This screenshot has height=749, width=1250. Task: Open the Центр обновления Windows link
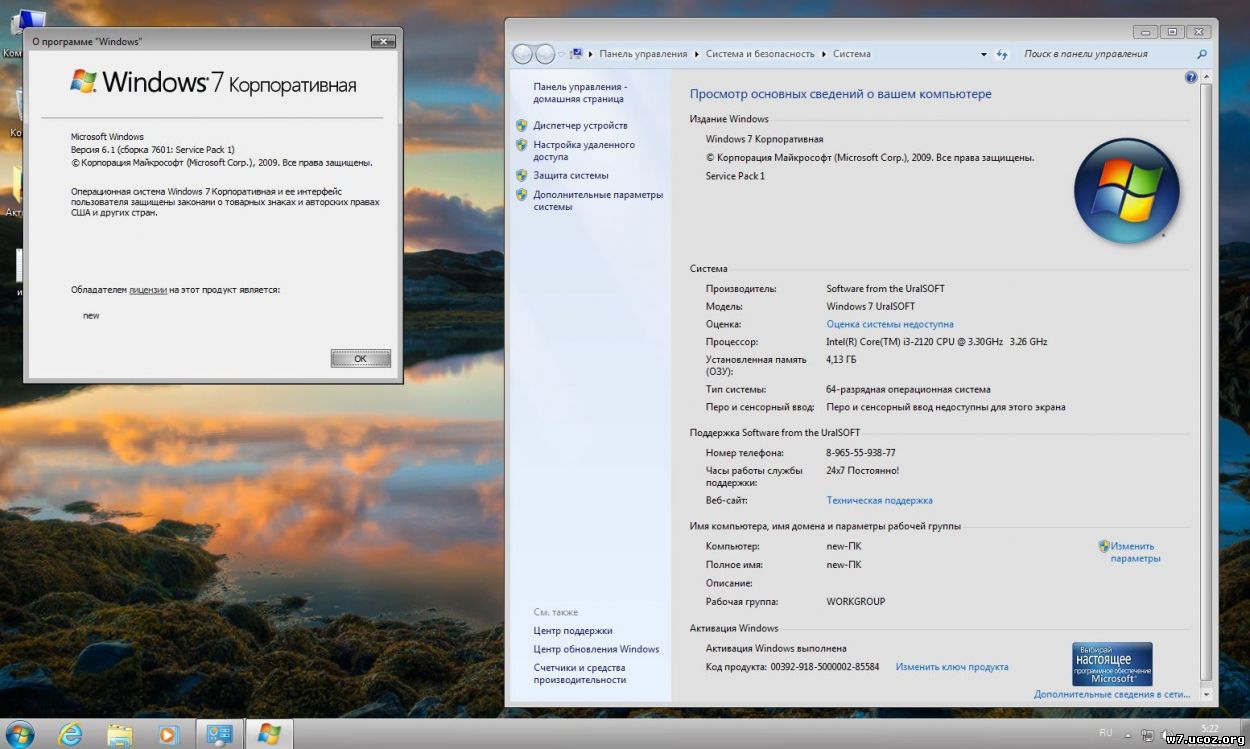point(596,649)
